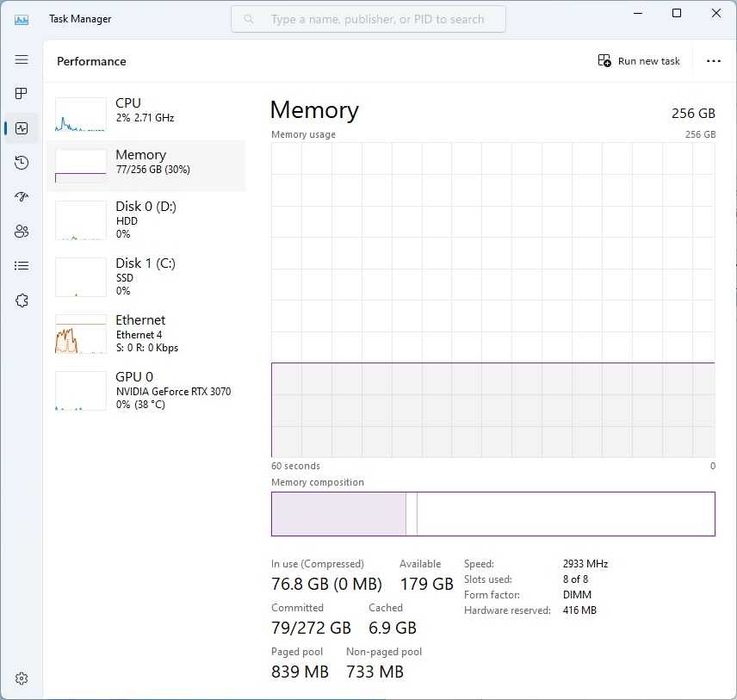
Task: Click the 256 GB total memory label
Action: (693, 113)
